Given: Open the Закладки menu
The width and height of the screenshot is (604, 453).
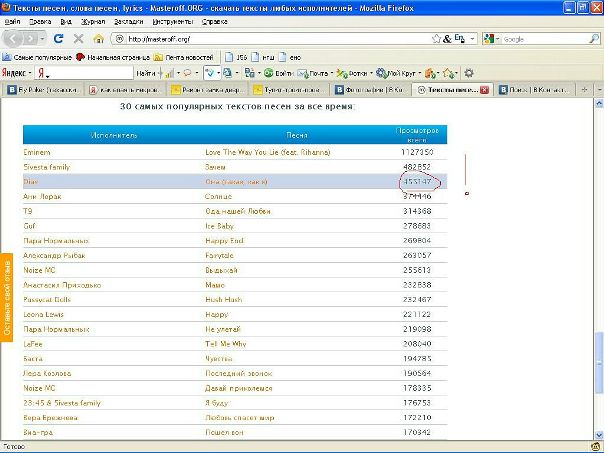Looking at the screenshot, I should click(x=129, y=22).
